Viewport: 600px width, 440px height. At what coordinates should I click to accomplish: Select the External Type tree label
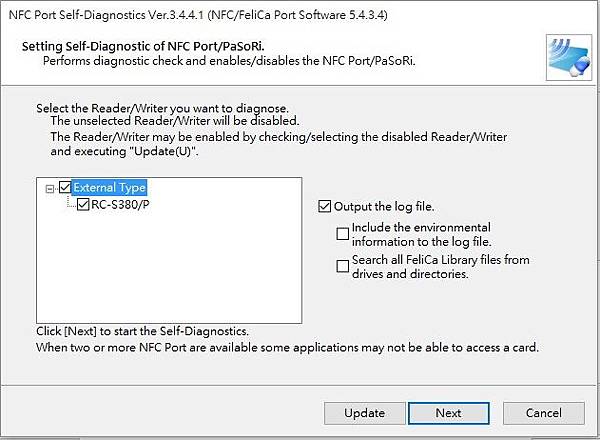(109, 188)
